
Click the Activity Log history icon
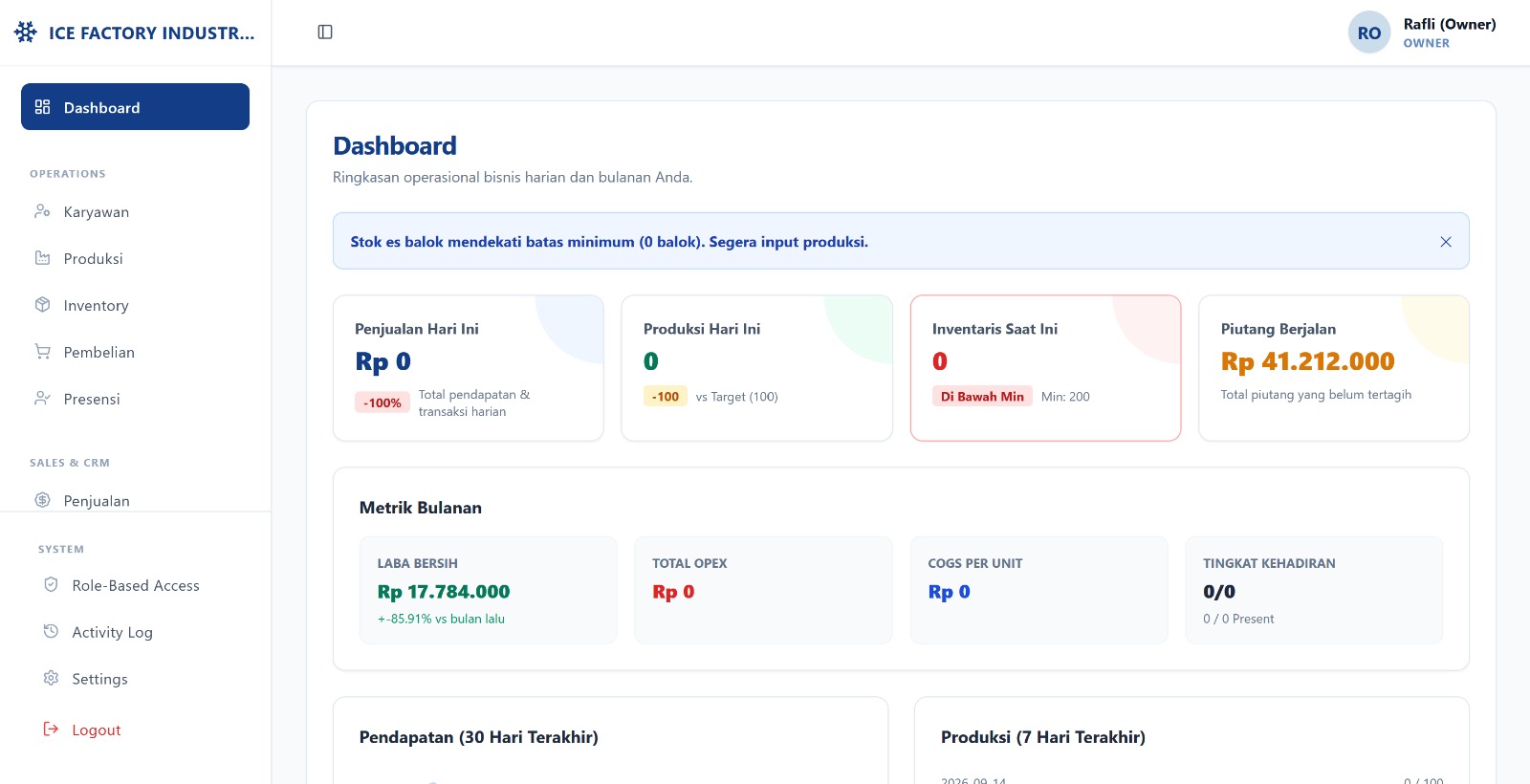(x=51, y=632)
